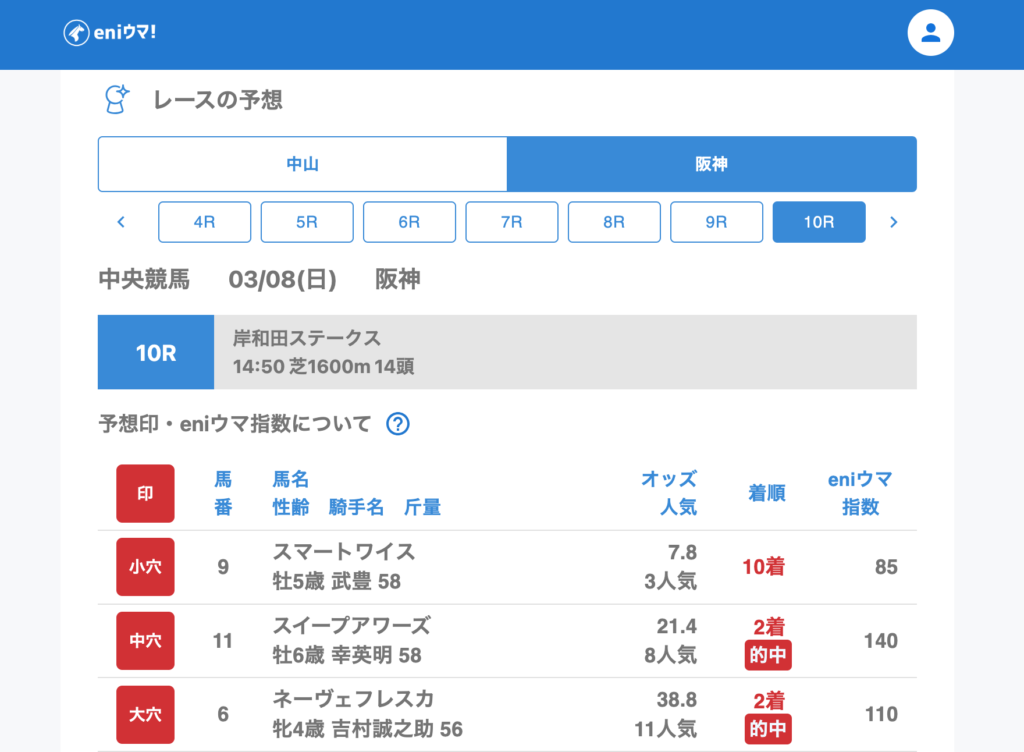Screen dimensions: 1024x752
Task: Open the user profile icon
Action: (930, 33)
